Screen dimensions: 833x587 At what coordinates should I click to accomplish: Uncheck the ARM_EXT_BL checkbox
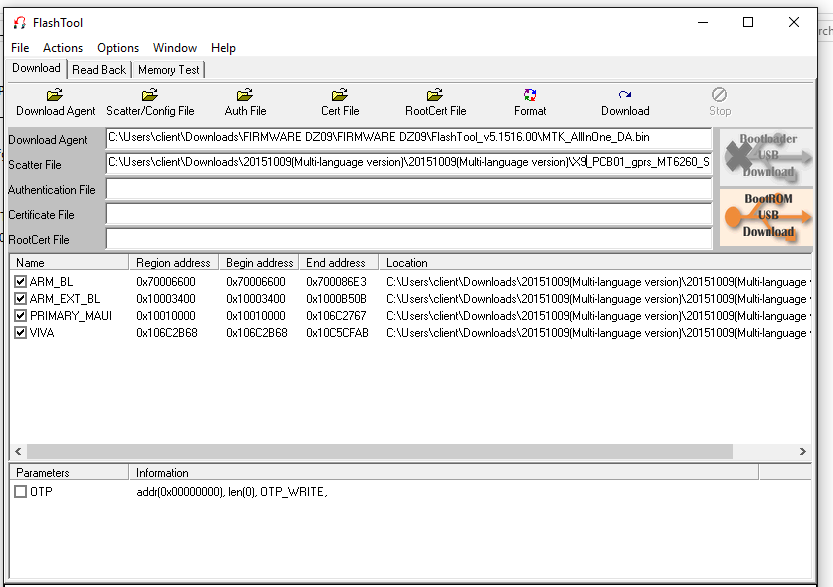coord(21,299)
